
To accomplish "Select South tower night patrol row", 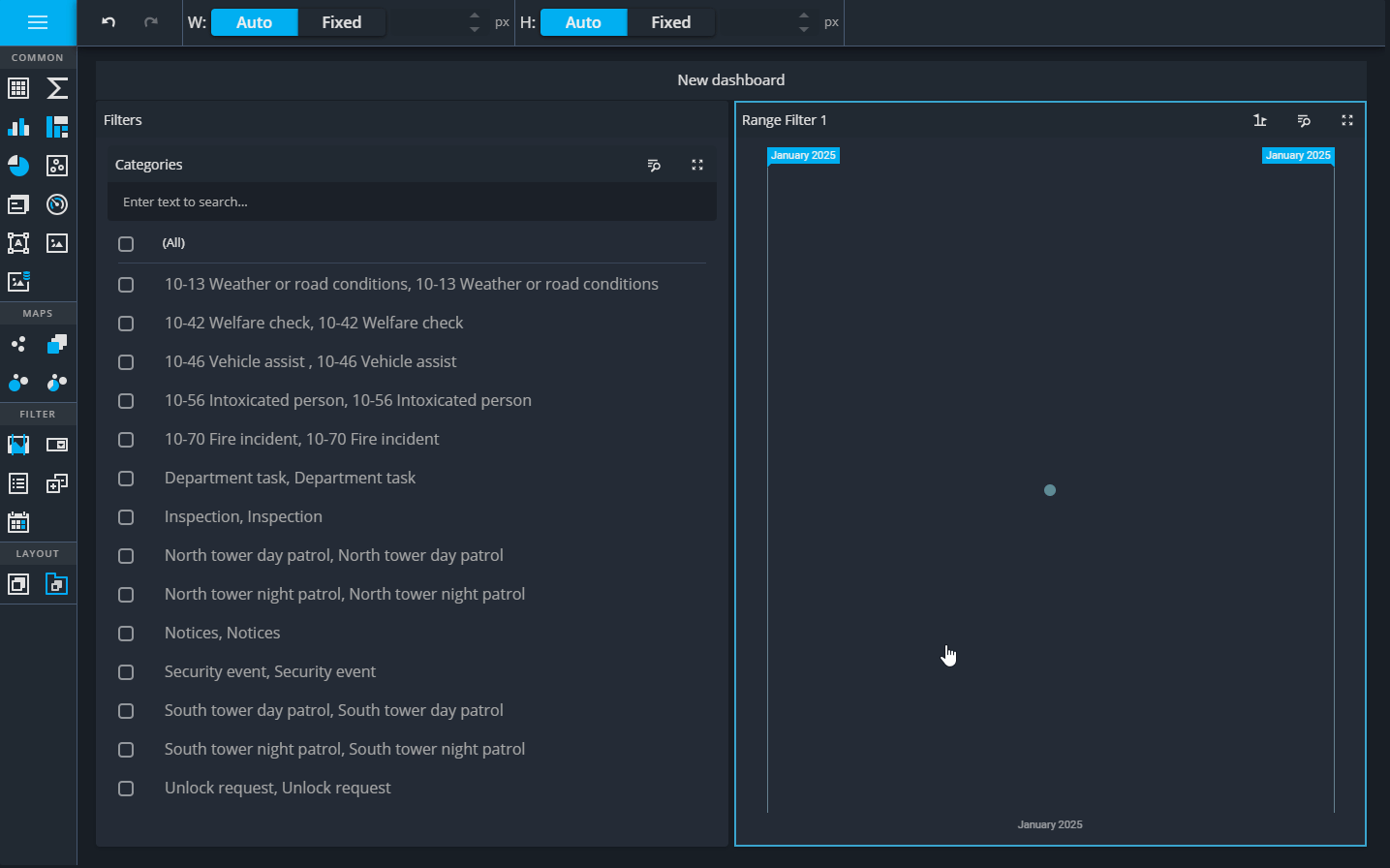I will coord(412,749).
